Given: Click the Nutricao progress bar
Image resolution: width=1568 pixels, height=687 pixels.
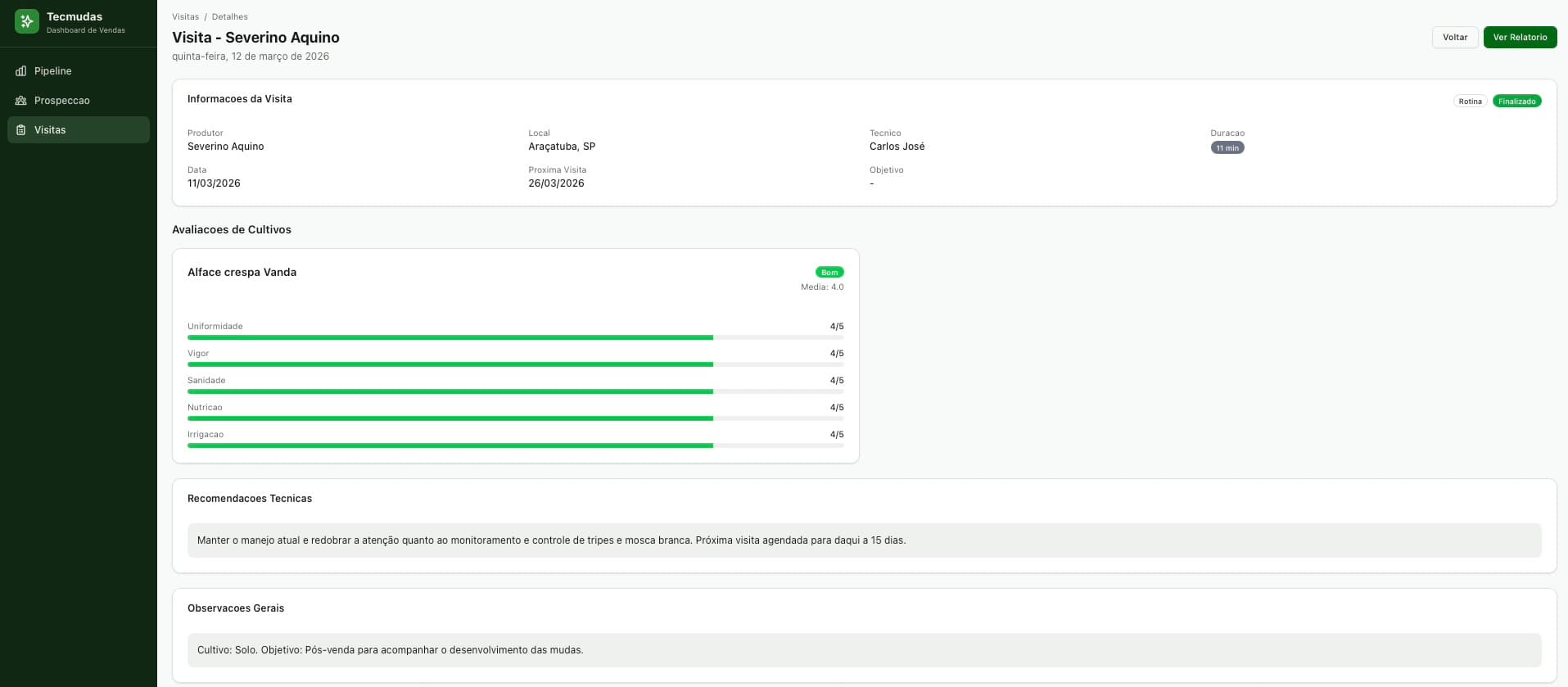Looking at the screenshot, I should pyautogui.click(x=516, y=418).
